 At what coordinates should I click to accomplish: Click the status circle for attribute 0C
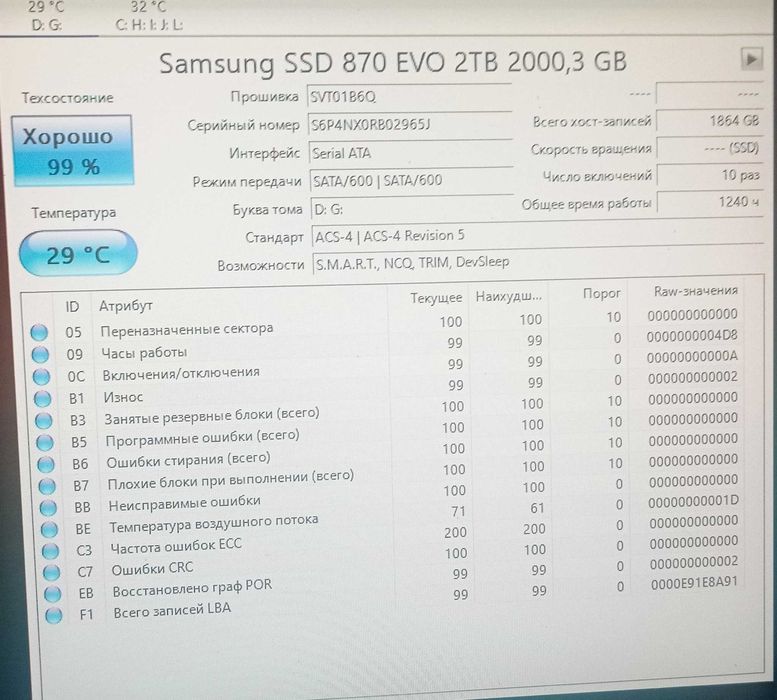point(42,377)
